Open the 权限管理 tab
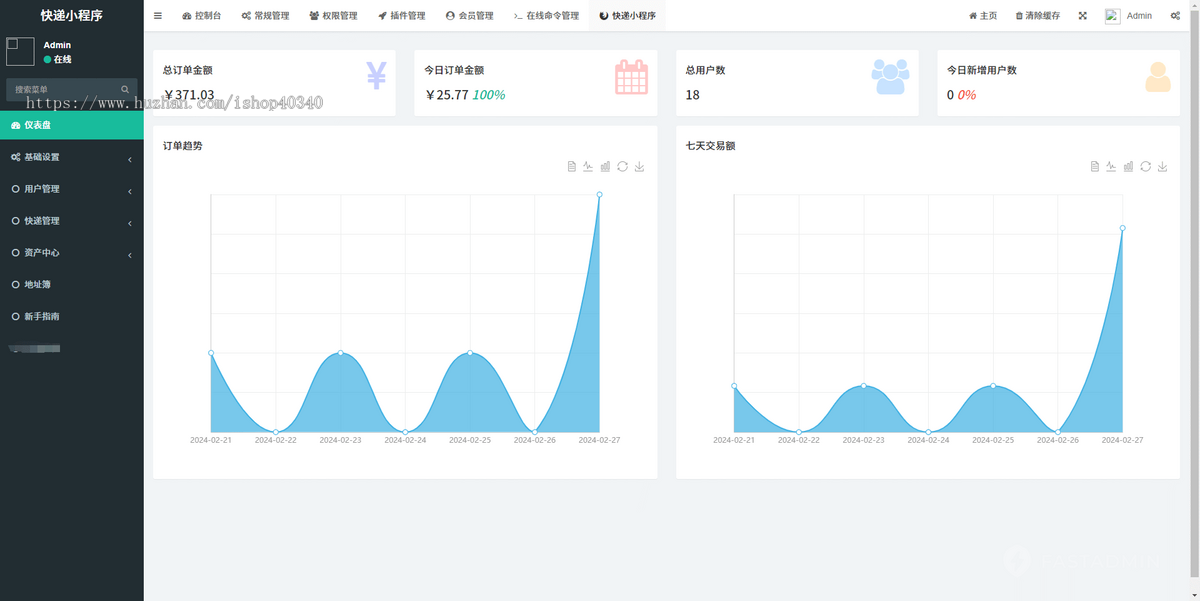 (x=333, y=16)
